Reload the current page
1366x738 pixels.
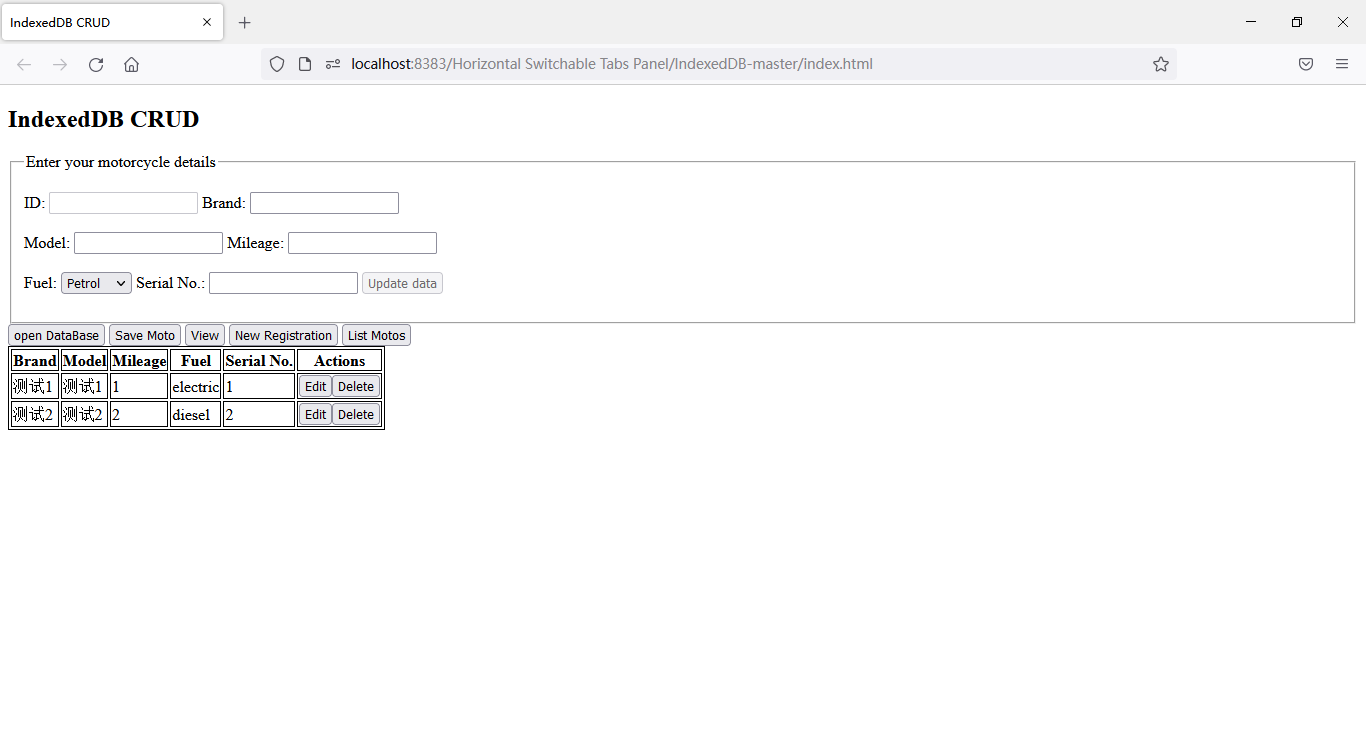96,64
